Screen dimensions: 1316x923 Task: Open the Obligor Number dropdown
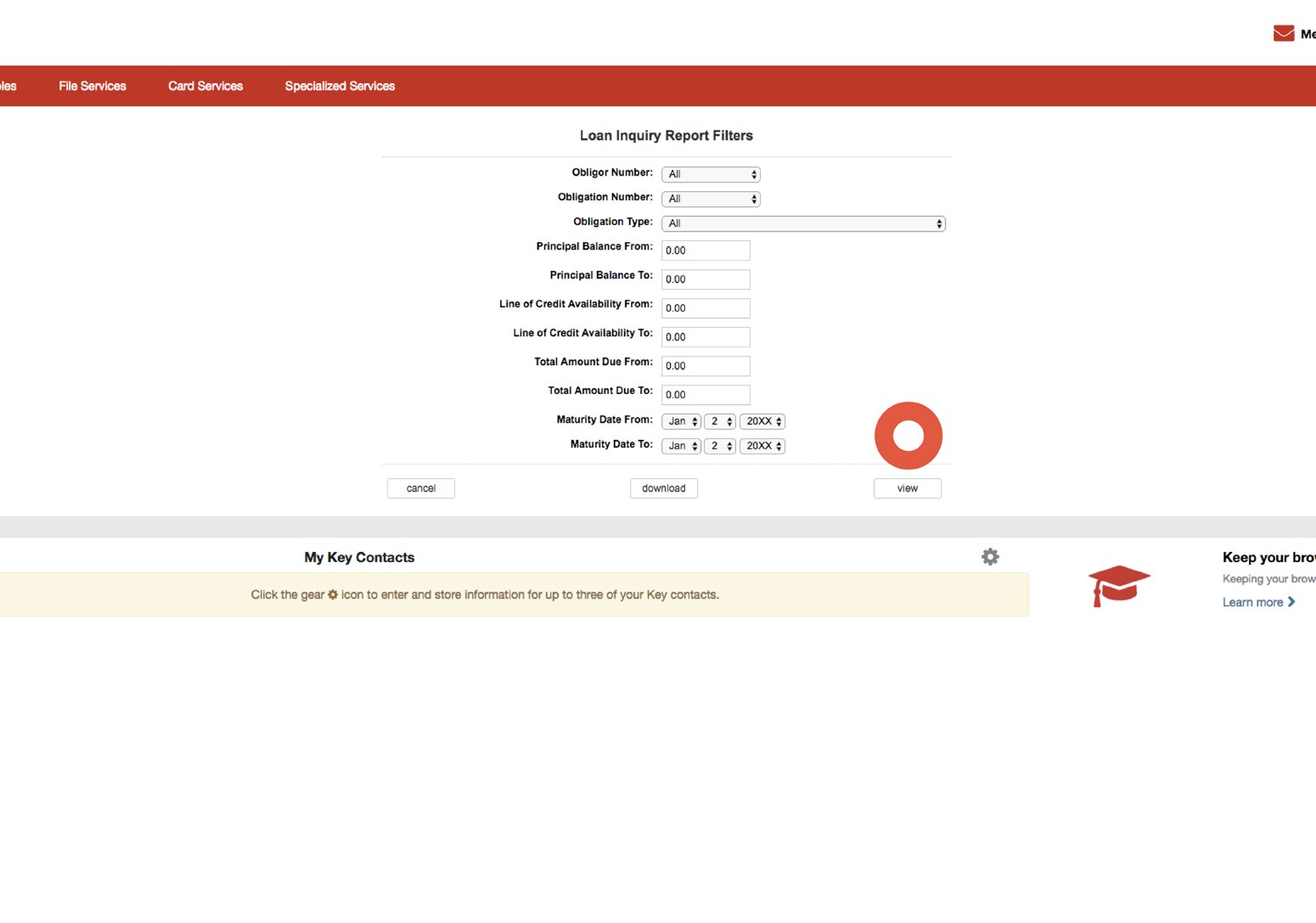[711, 174]
